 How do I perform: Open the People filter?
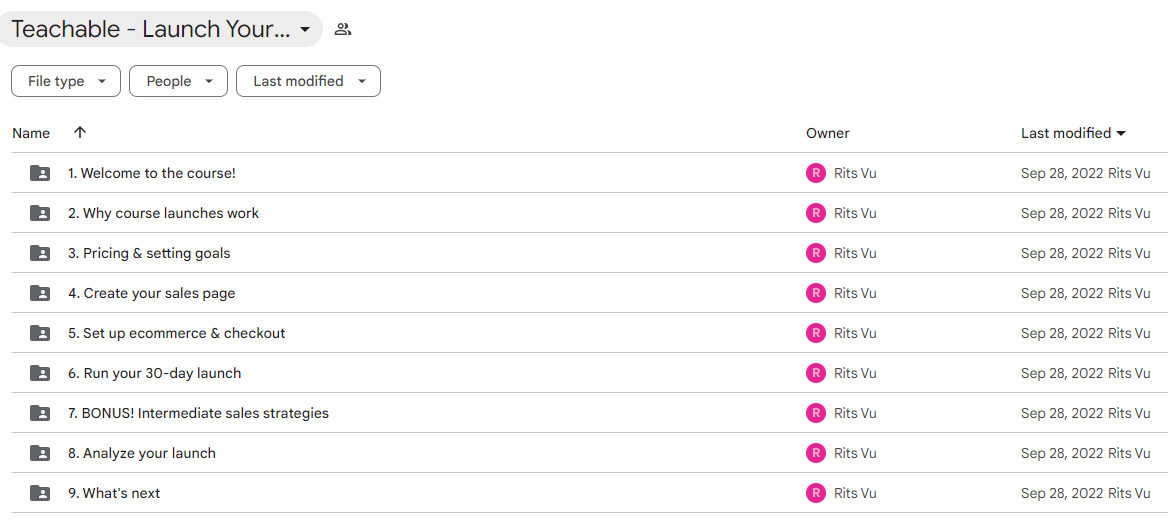(x=178, y=81)
